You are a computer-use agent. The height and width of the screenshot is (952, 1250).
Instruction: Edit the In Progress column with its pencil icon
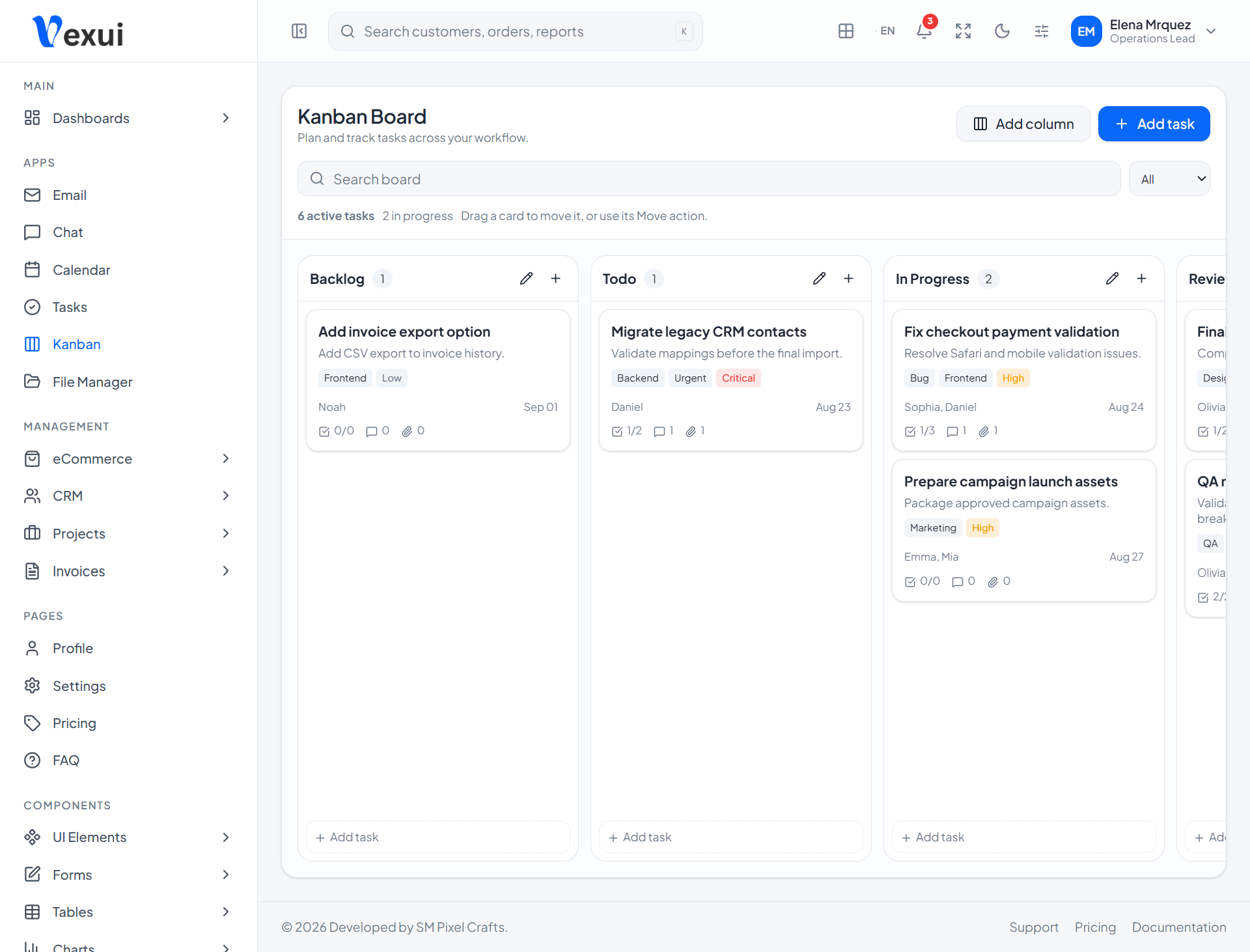coord(1112,279)
